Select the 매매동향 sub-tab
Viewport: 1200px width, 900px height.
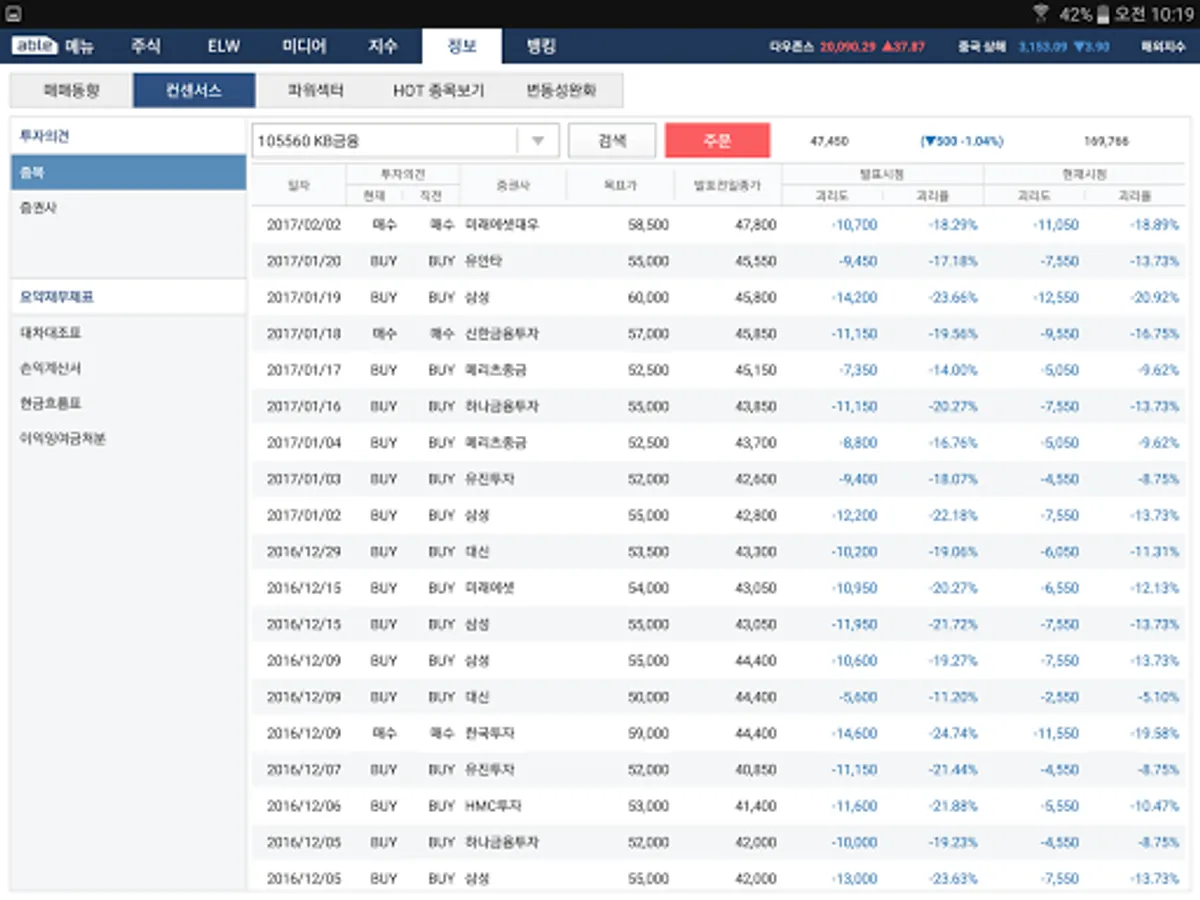(x=71, y=90)
